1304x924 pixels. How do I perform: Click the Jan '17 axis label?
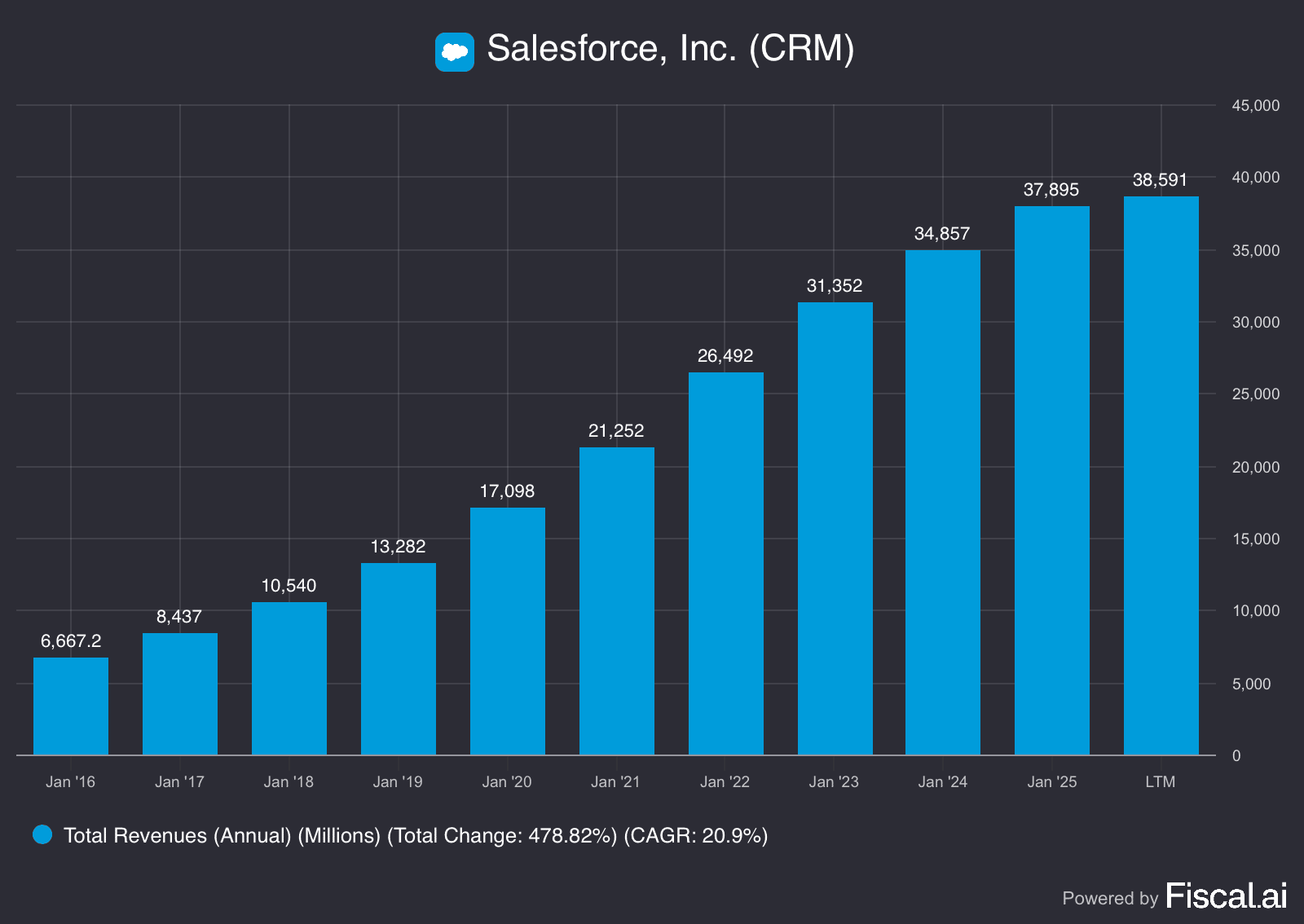(180, 782)
